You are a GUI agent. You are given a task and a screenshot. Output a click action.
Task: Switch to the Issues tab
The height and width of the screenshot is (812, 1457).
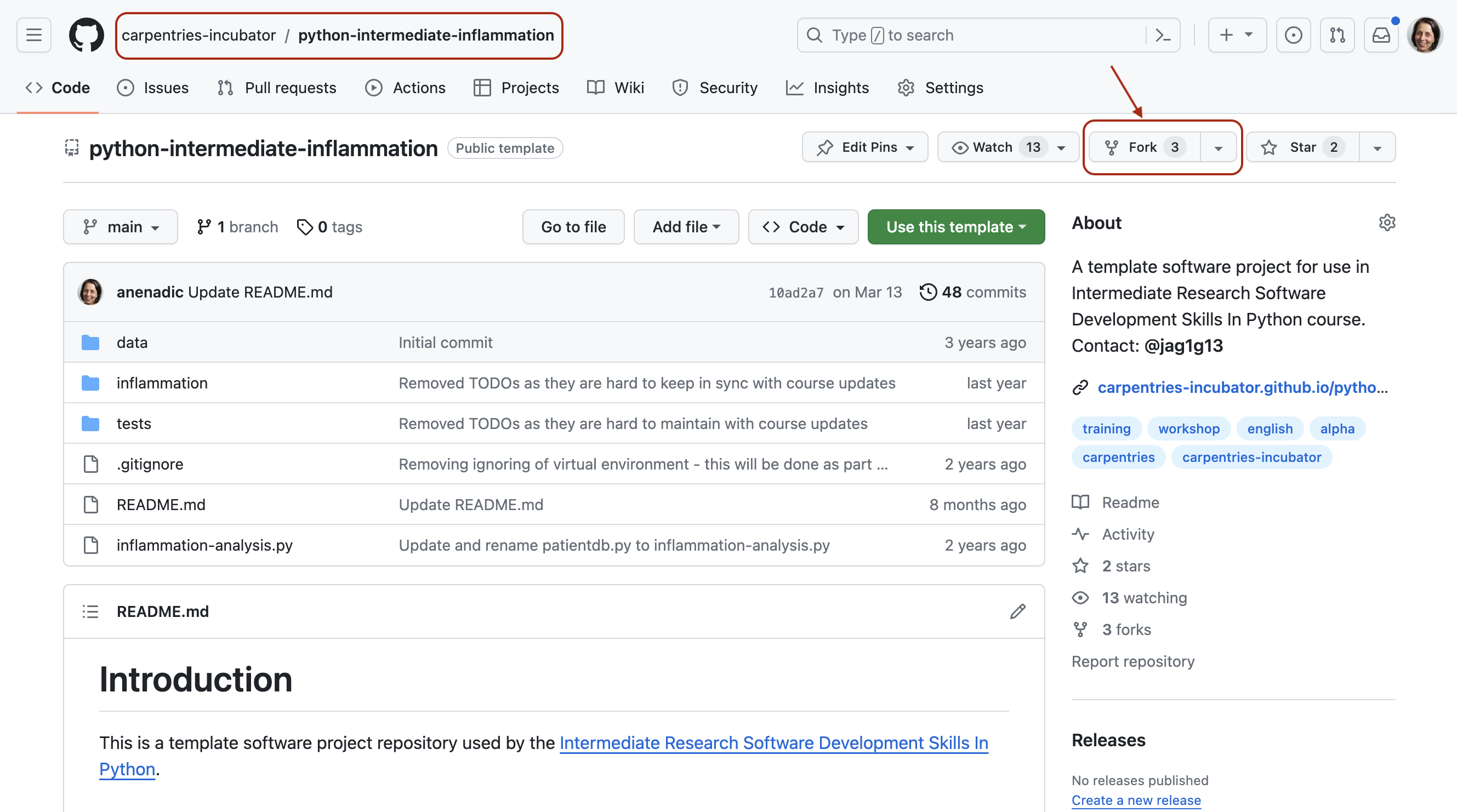pos(153,88)
